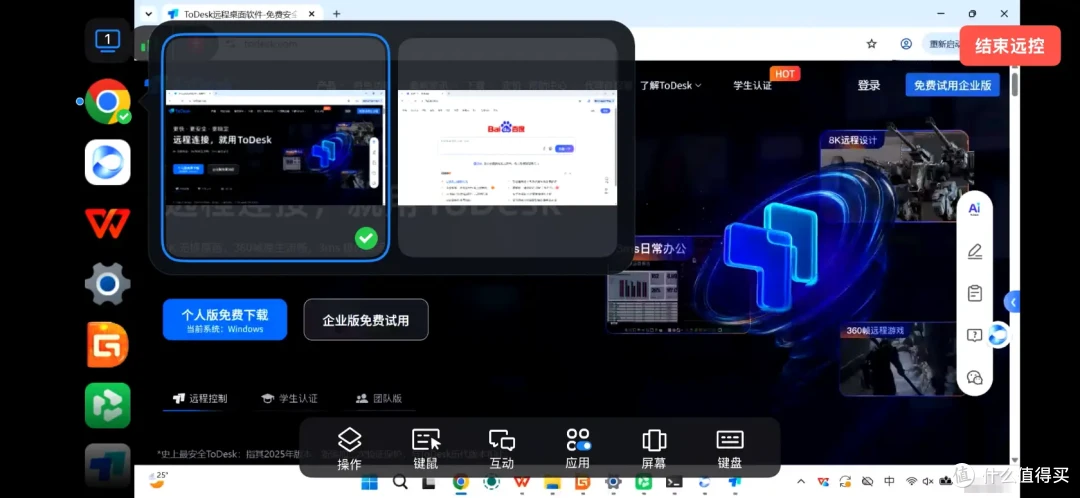Launch the WPS Office app from the sidebar
This screenshot has width=1080, height=498.
tap(107, 222)
